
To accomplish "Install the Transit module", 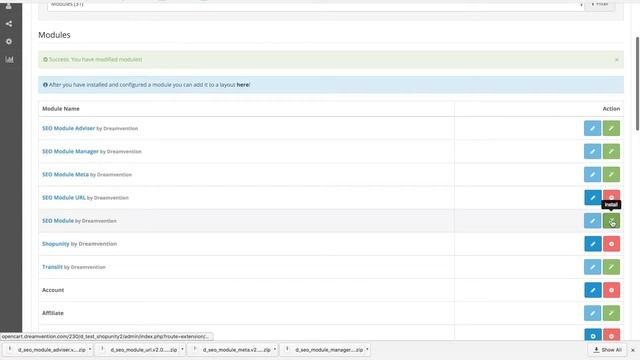I will (x=611, y=267).
